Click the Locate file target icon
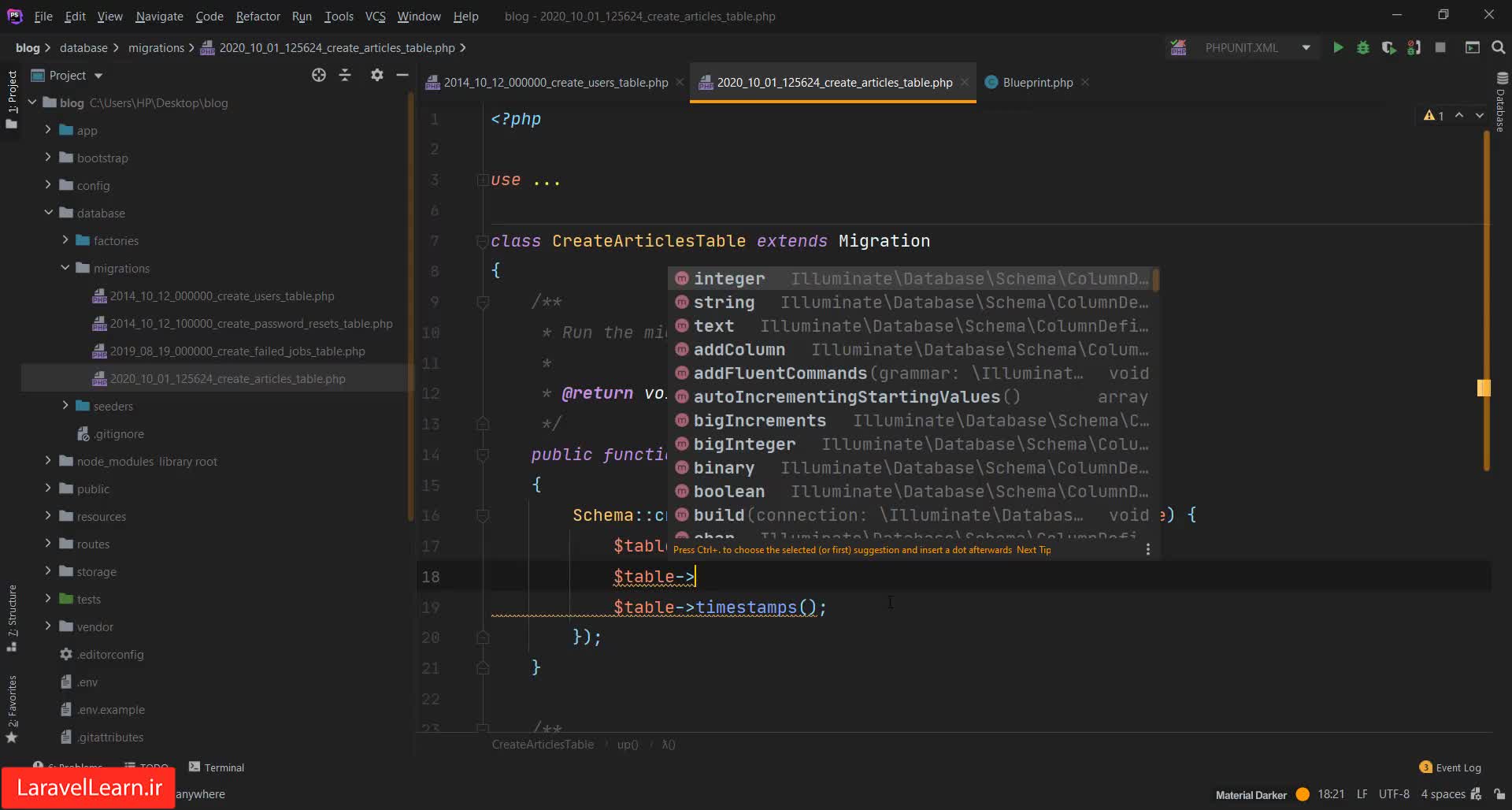The width and height of the screenshot is (1512, 810). tap(318, 75)
